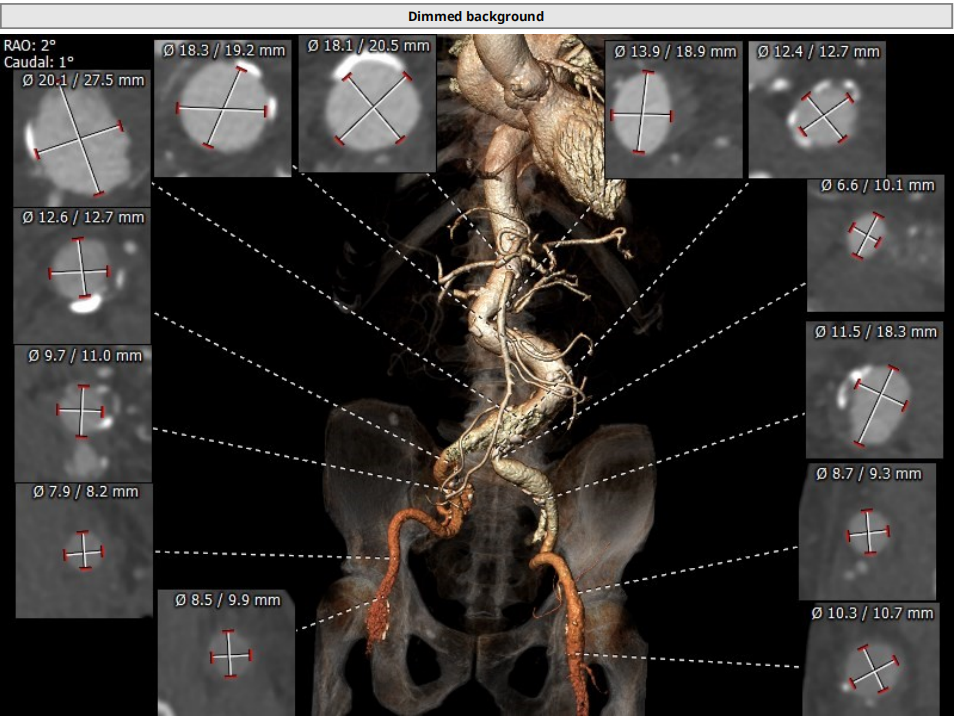Click the 7.9 / 8.2 mm cross-section thumbnail
The height and width of the screenshot is (718, 958).
tap(84, 555)
